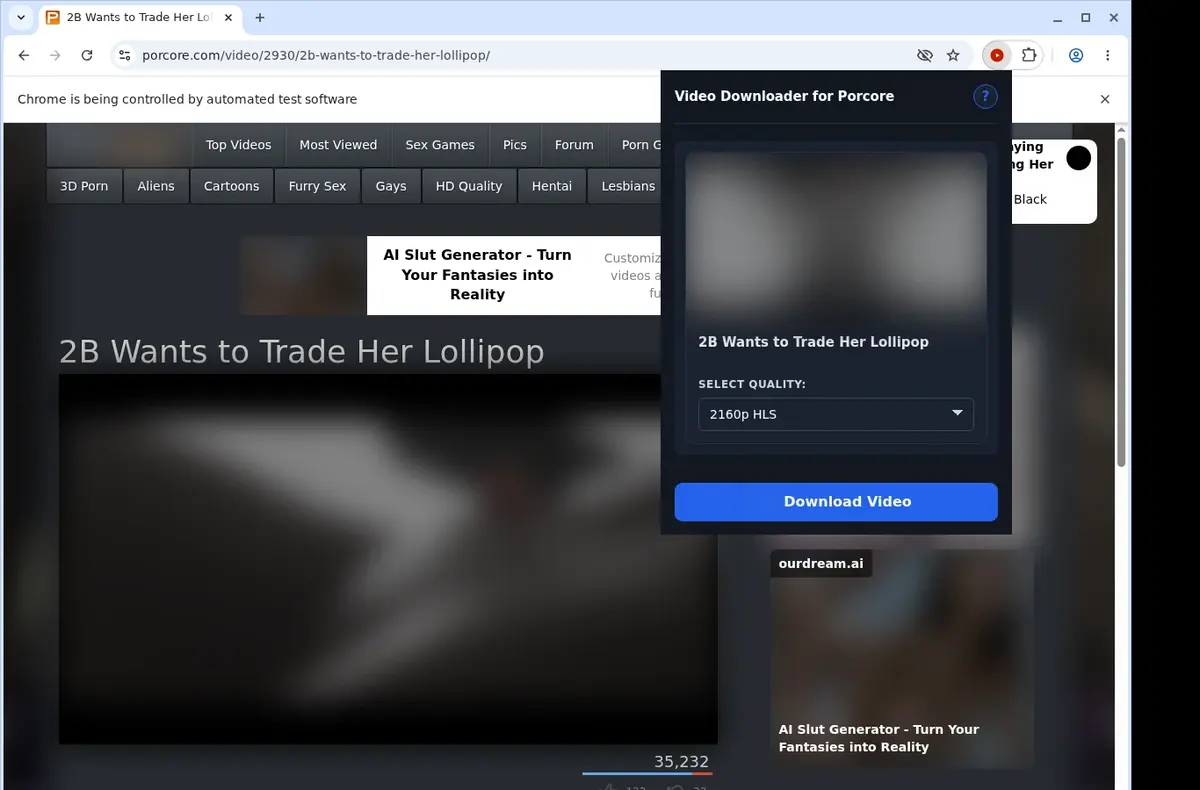Click the page vertical scrollbar
This screenshot has height=790, width=1200.
tap(1122, 300)
